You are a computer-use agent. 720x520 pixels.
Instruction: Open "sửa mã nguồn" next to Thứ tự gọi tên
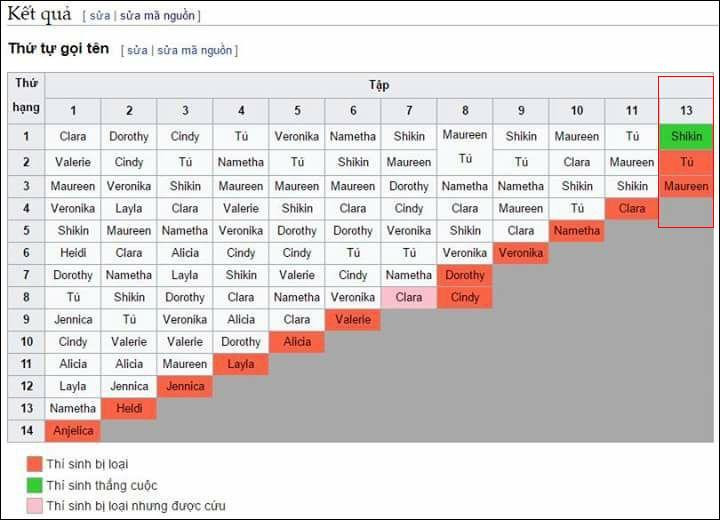tap(195, 50)
